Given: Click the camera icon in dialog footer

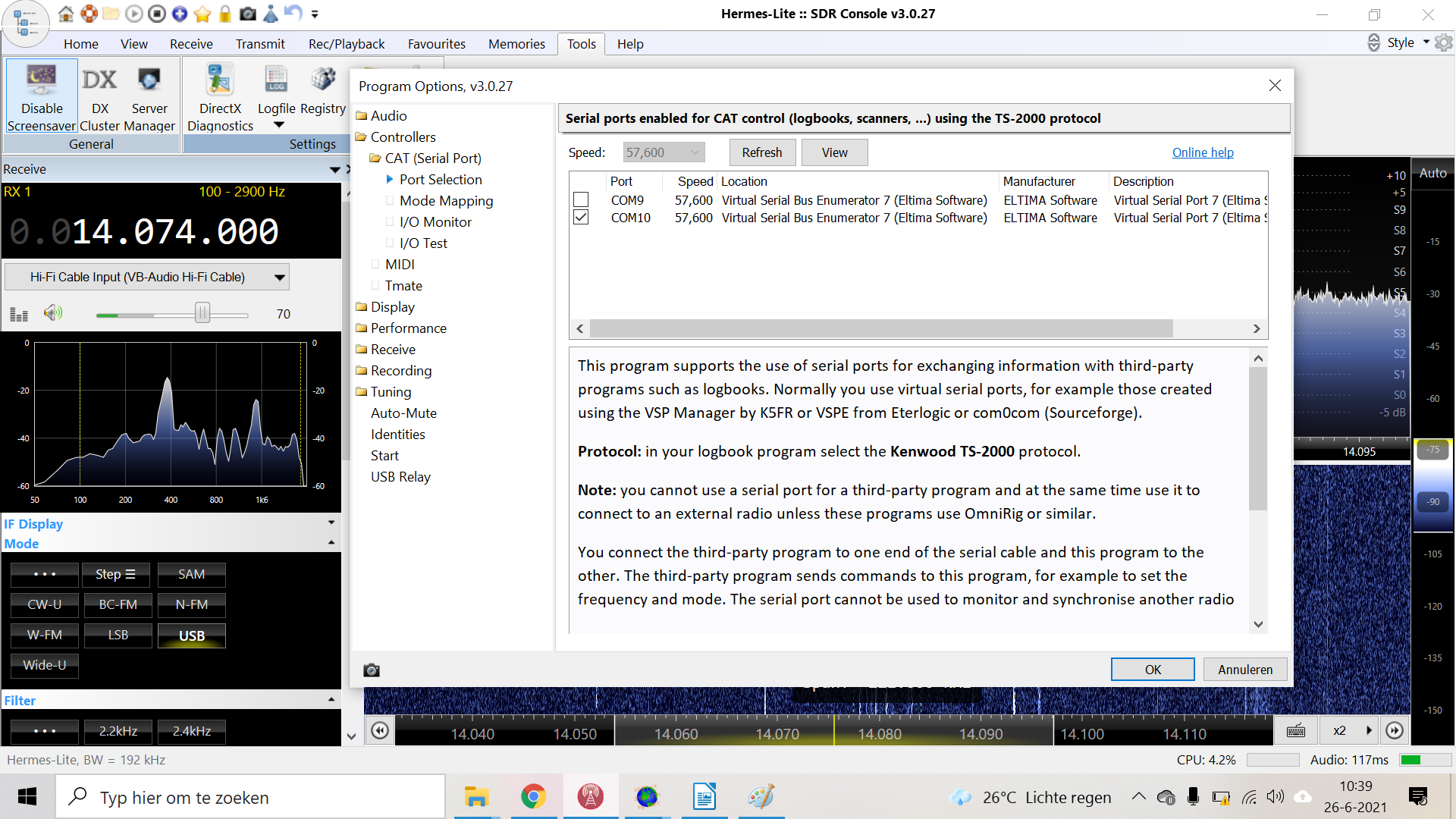Looking at the screenshot, I should click(x=372, y=670).
